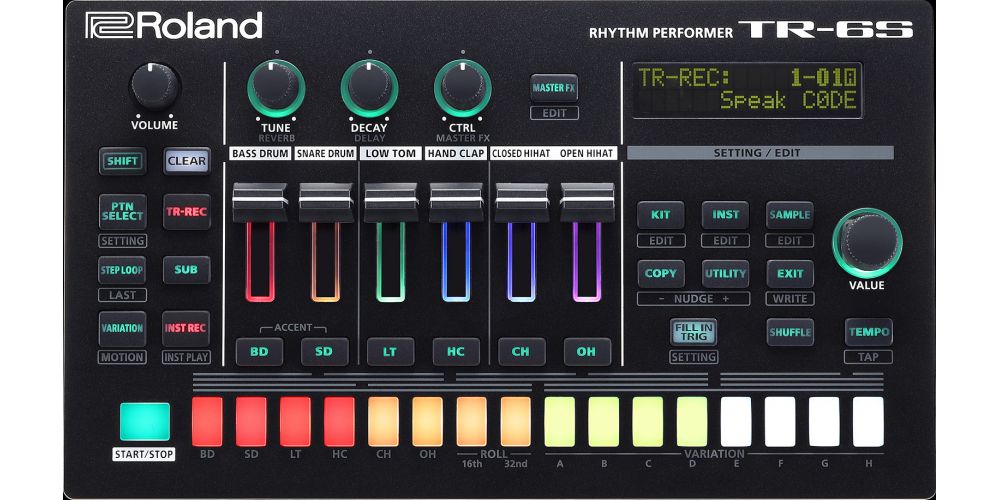Open the KIT button
This screenshot has height=500, width=1000.
tap(661, 215)
